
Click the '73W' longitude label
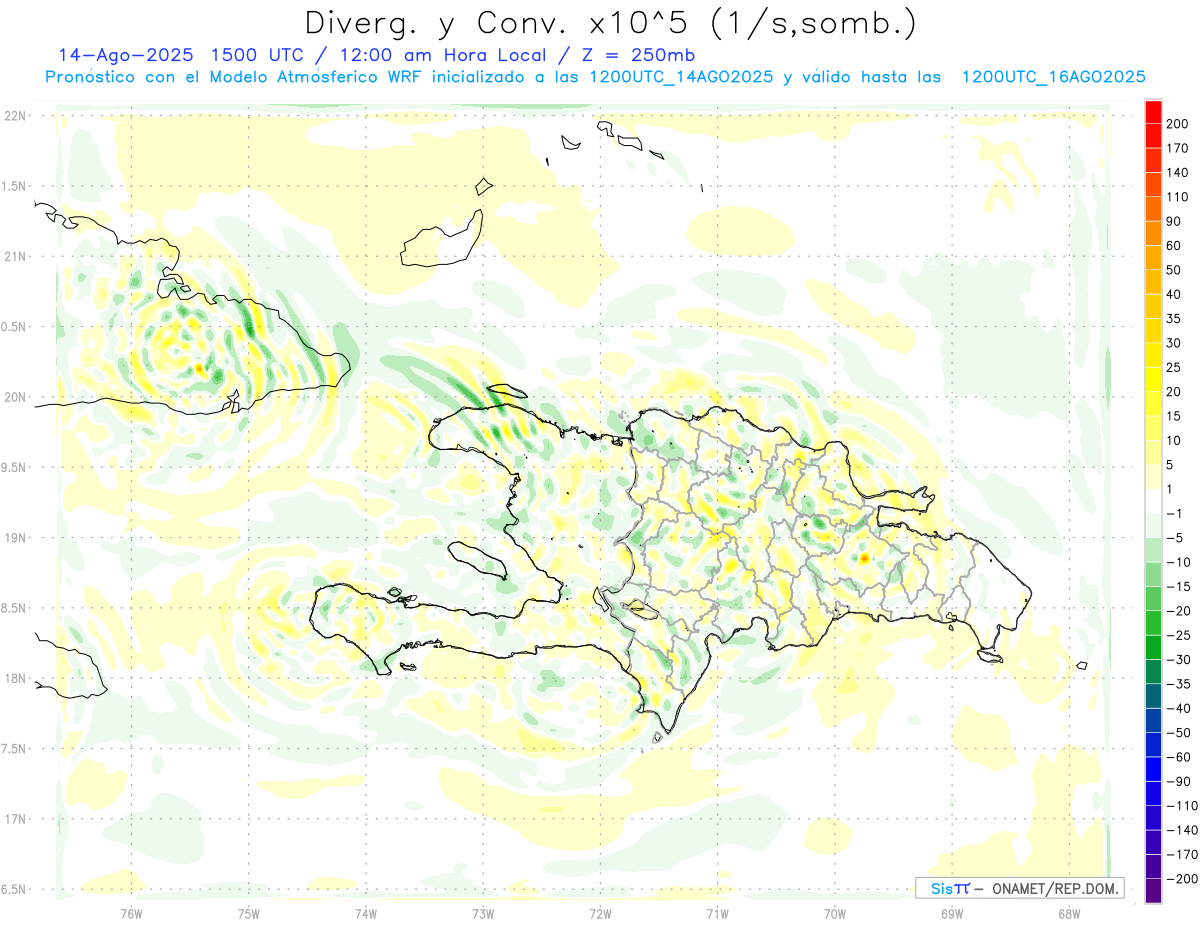point(483,913)
